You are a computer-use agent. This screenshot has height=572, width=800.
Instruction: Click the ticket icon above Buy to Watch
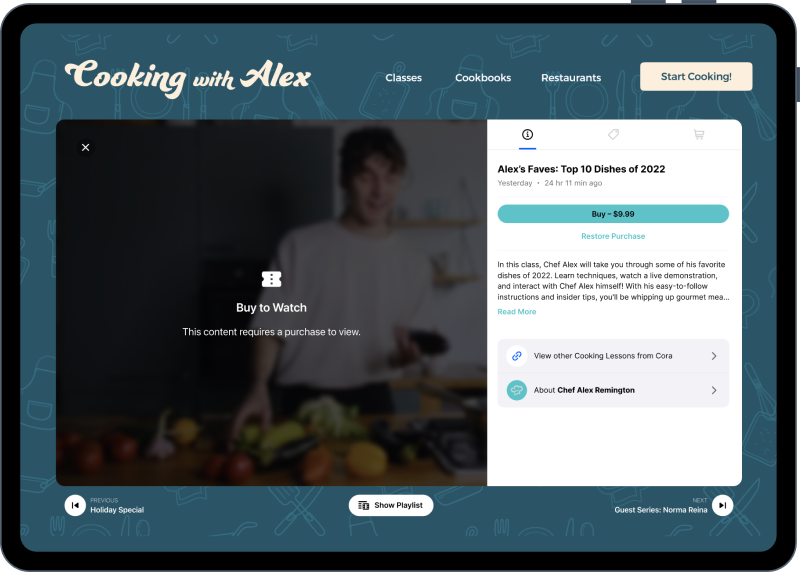coord(271,279)
